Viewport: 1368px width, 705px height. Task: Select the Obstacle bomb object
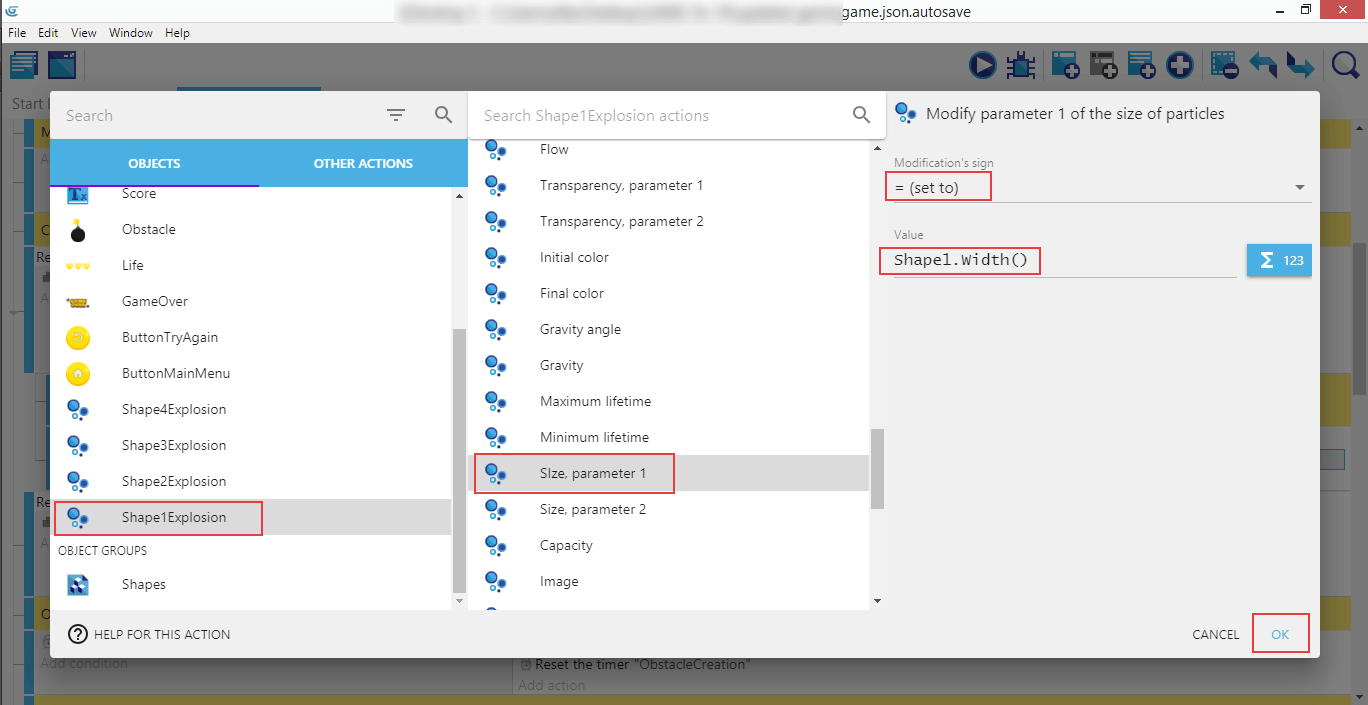coord(149,230)
